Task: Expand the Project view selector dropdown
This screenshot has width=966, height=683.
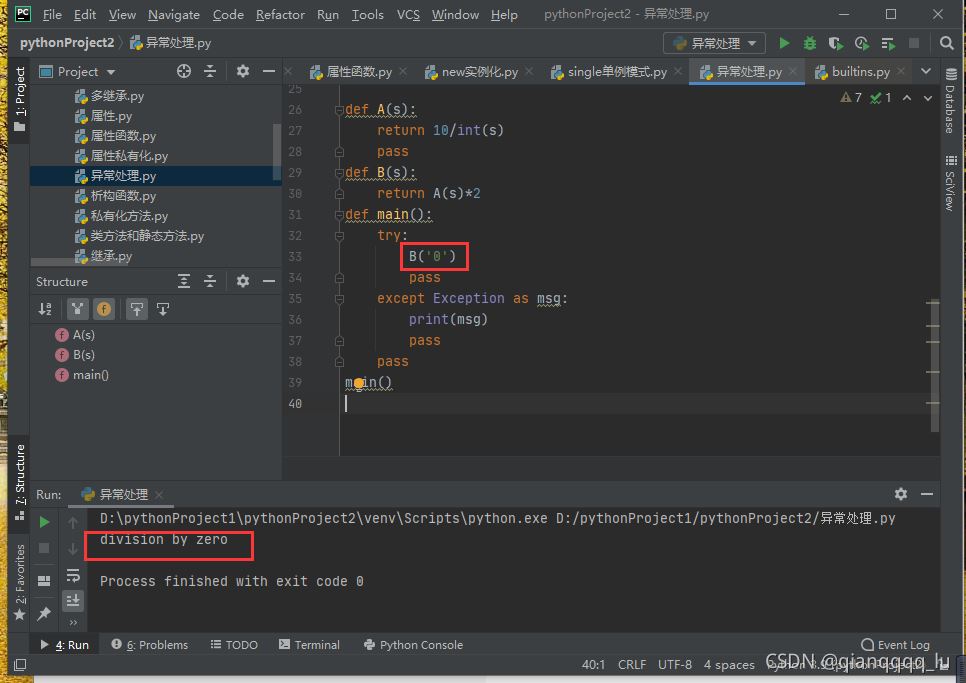Action: [110, 72]
